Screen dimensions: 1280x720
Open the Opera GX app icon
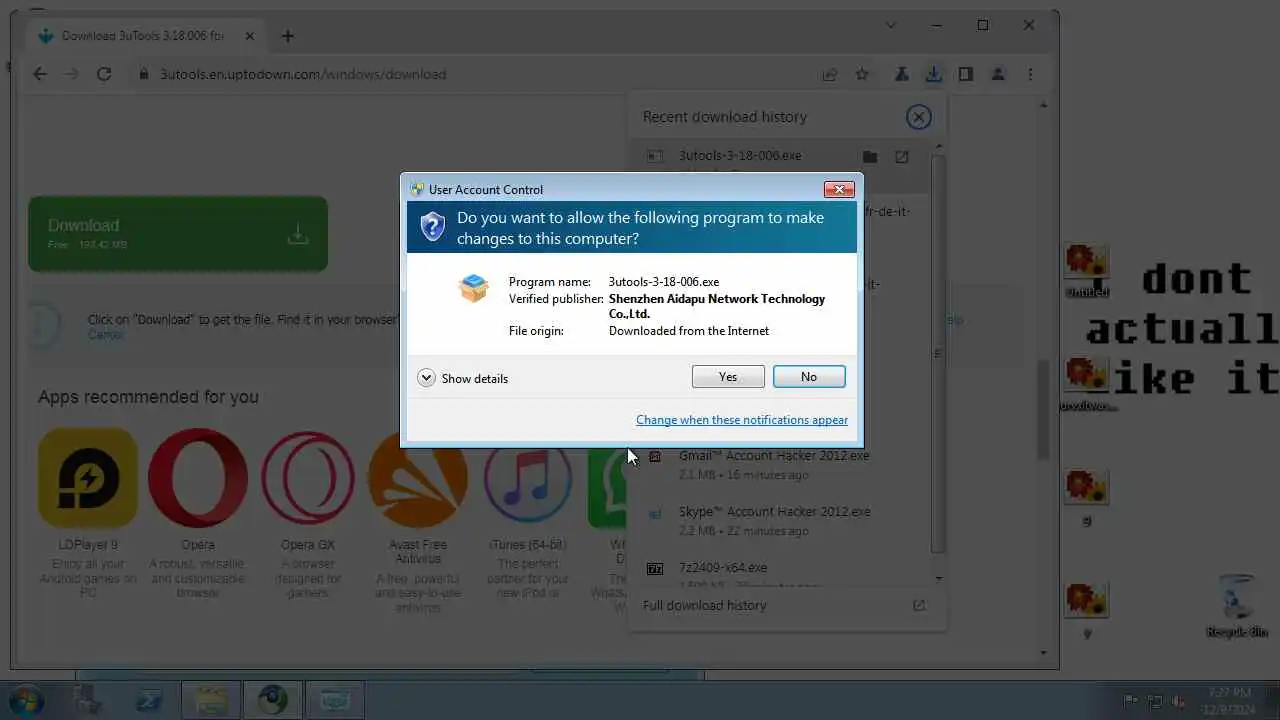308,478
